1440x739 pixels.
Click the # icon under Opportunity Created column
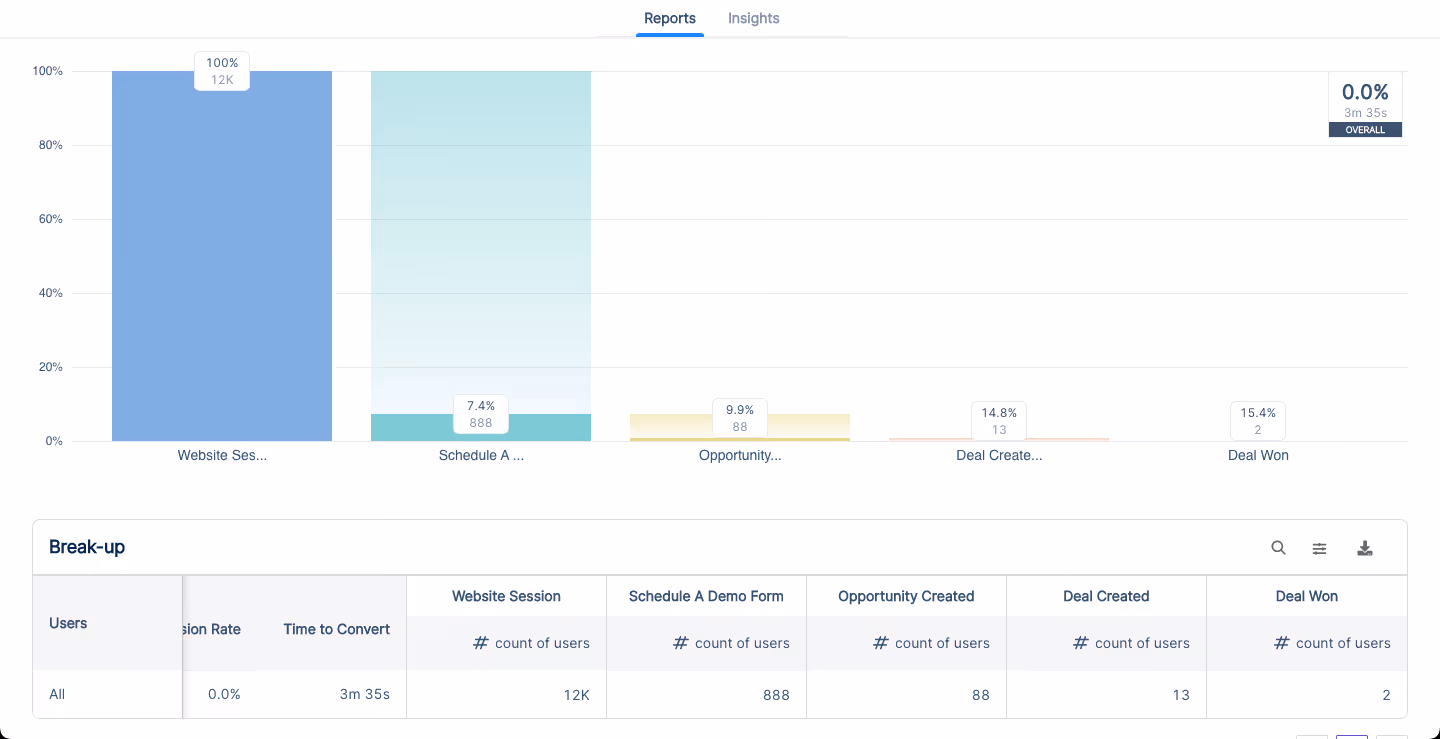pos(880,643)
